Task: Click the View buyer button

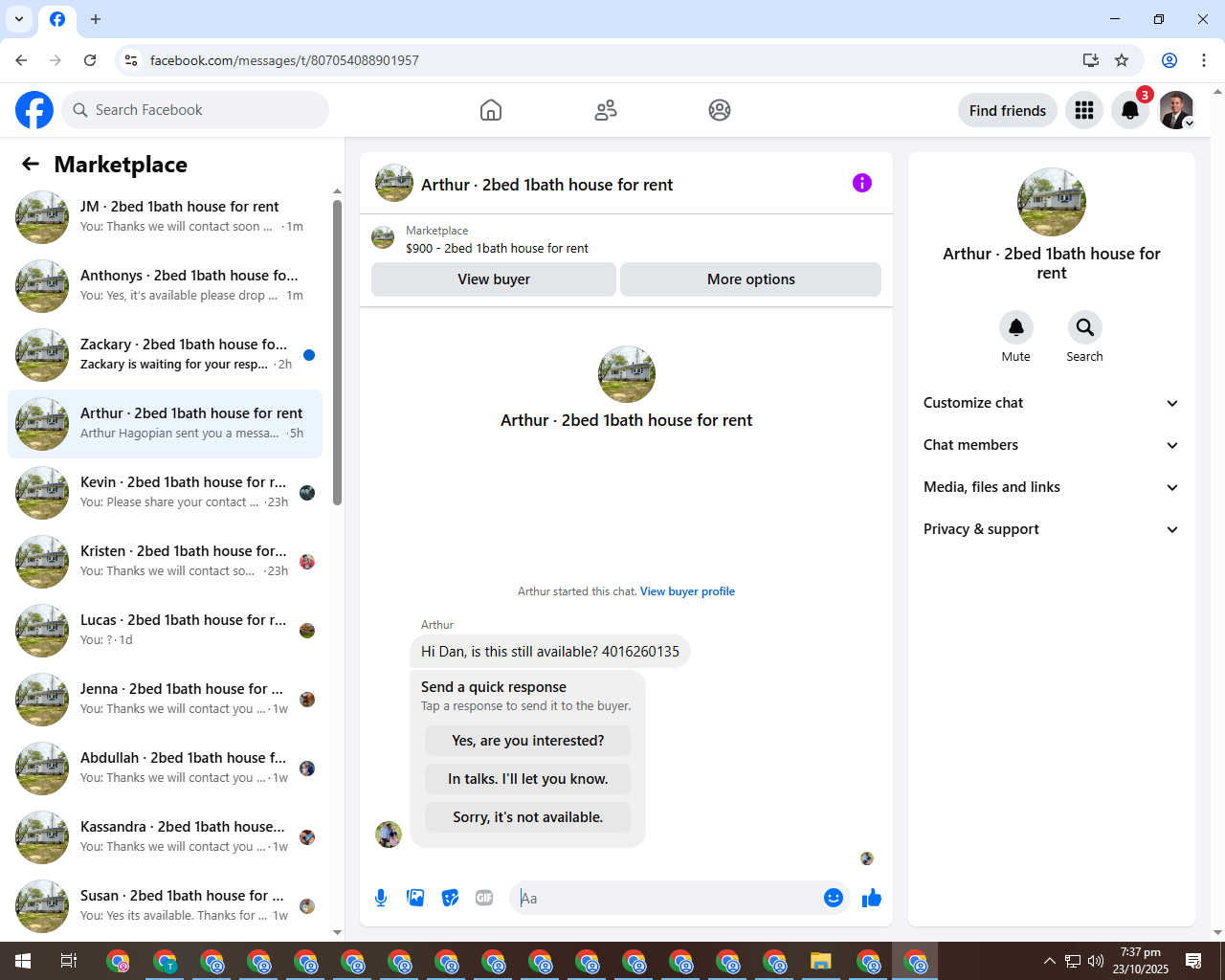Action: coord(494,279)
